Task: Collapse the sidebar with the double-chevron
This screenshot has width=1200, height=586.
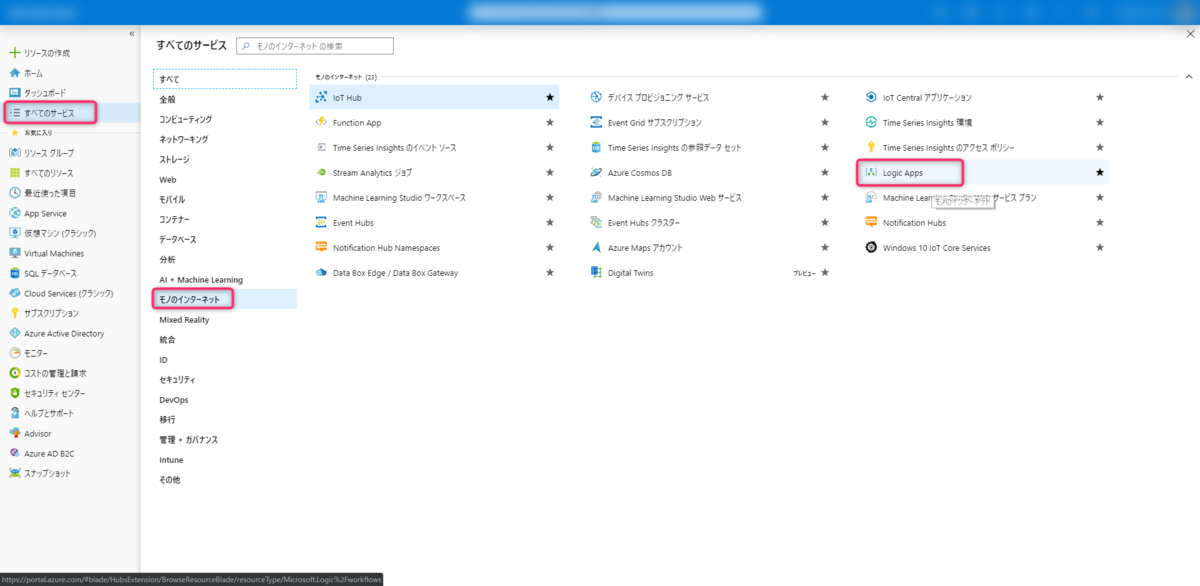Action: click(x=132, y=34)
